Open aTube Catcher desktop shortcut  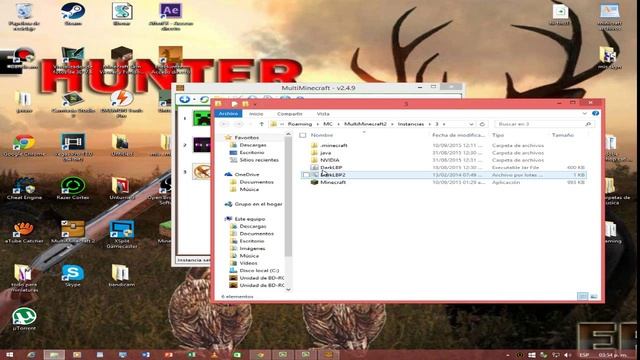point(24,232)
